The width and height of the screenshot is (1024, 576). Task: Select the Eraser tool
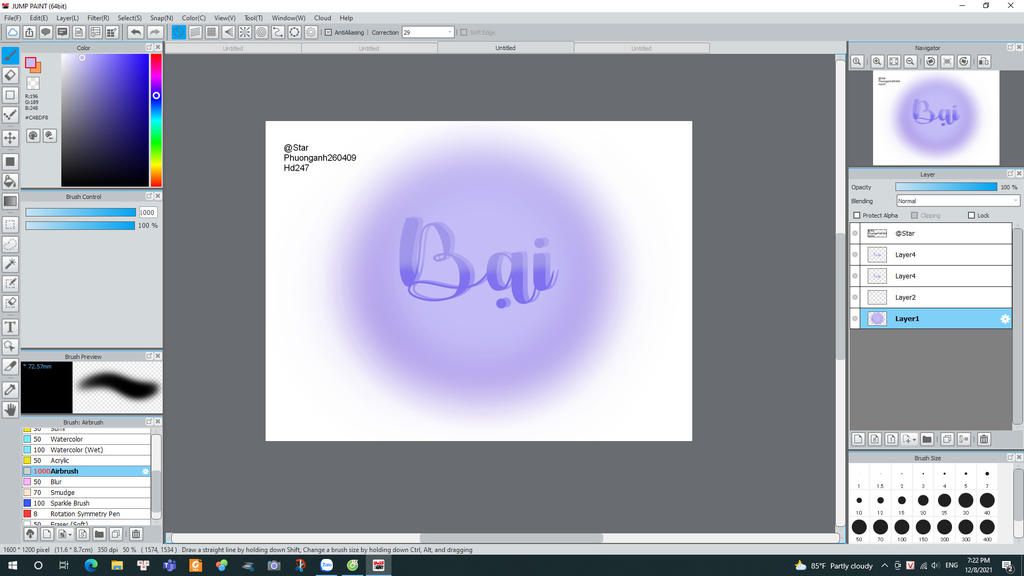[10, 75]
